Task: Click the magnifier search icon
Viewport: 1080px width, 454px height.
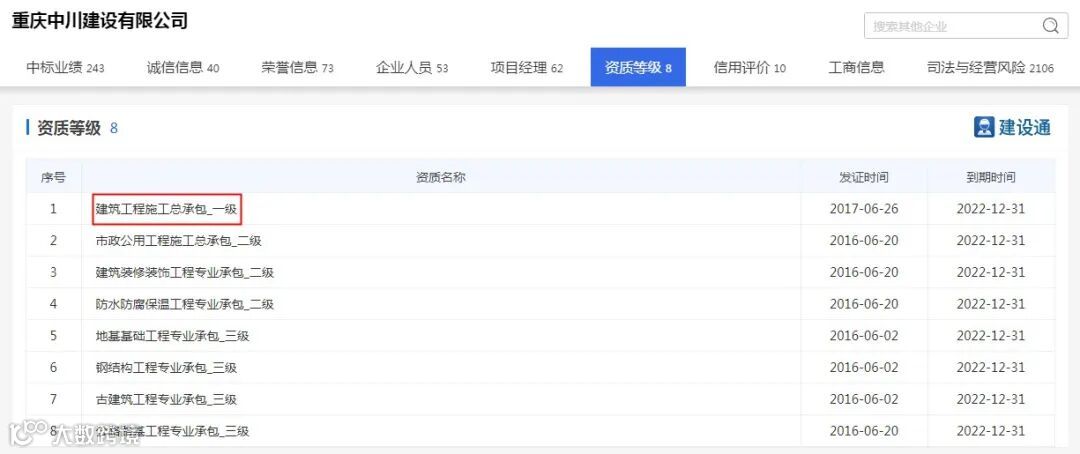Action: (x=1050, y=26)
